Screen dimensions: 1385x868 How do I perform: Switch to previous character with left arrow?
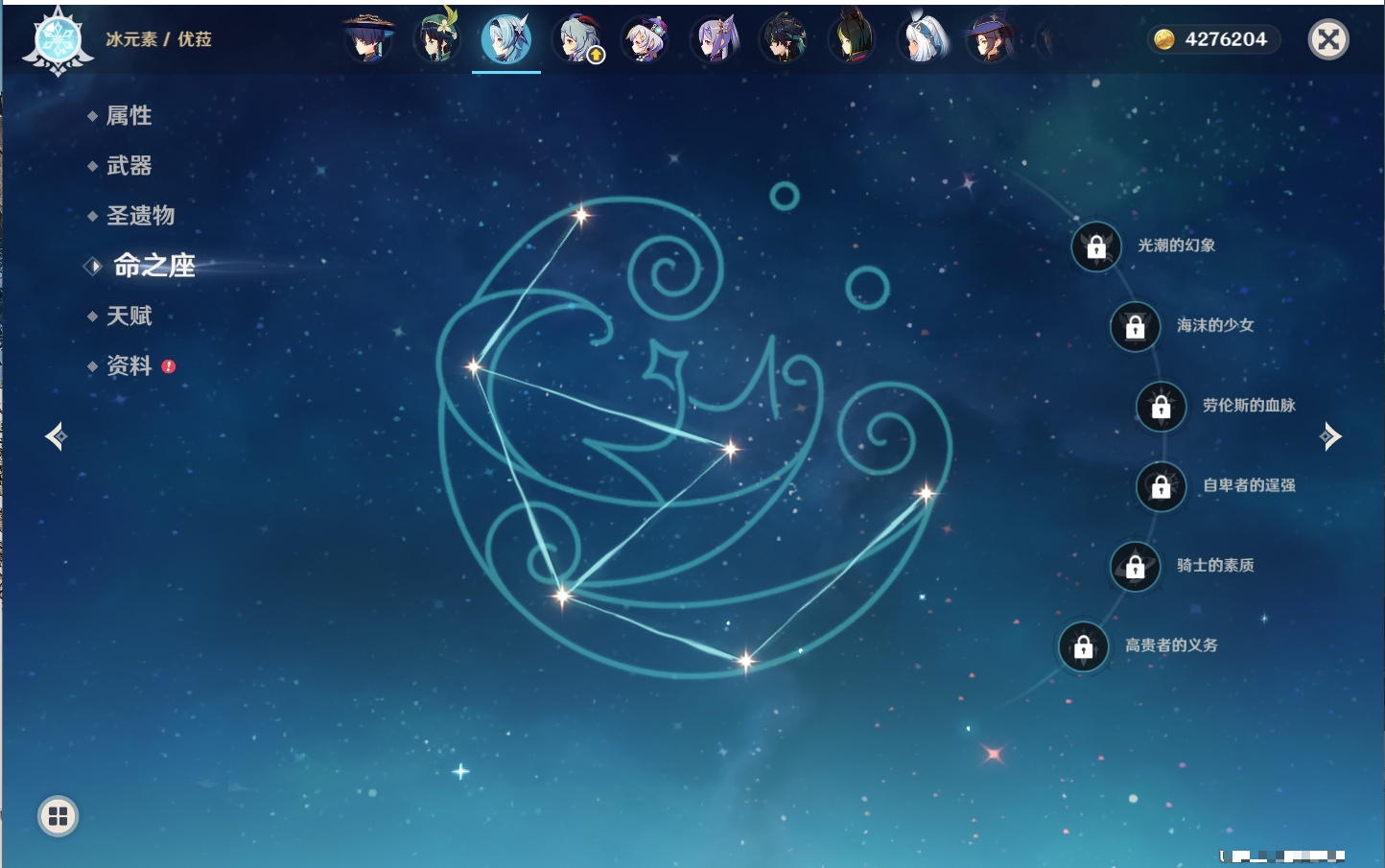pyautogui.click(x=57, y=436)
